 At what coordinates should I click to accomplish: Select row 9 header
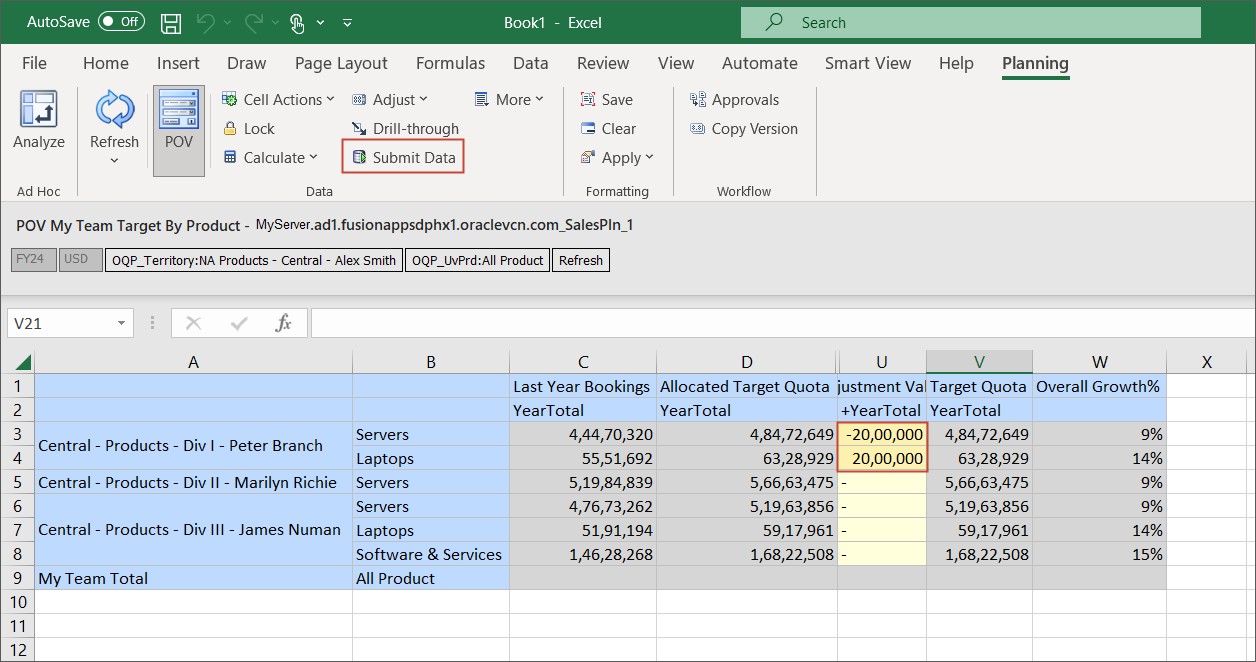click(x=18, y=578)
